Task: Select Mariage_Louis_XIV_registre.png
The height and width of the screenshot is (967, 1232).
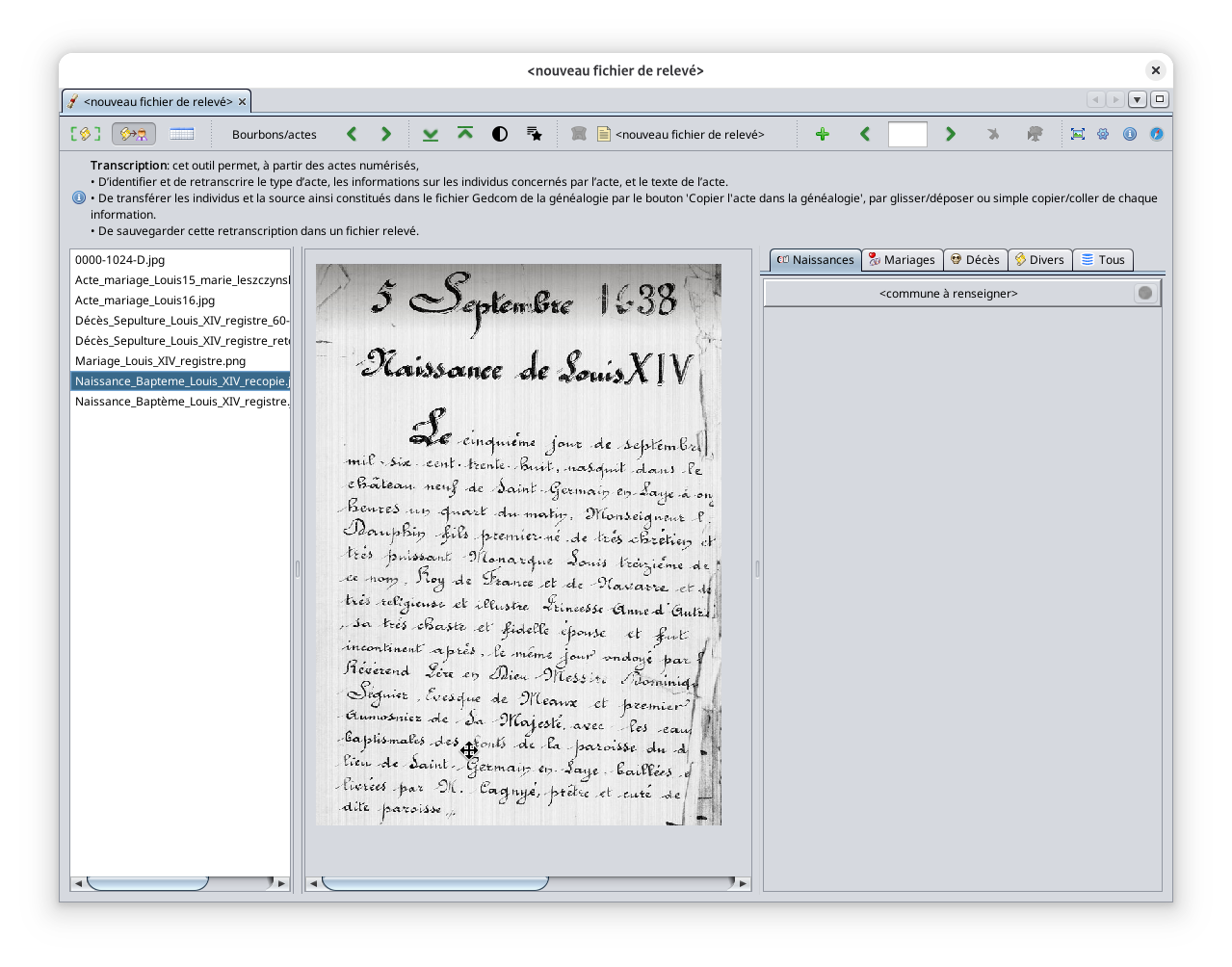Action: coord(180,361)
